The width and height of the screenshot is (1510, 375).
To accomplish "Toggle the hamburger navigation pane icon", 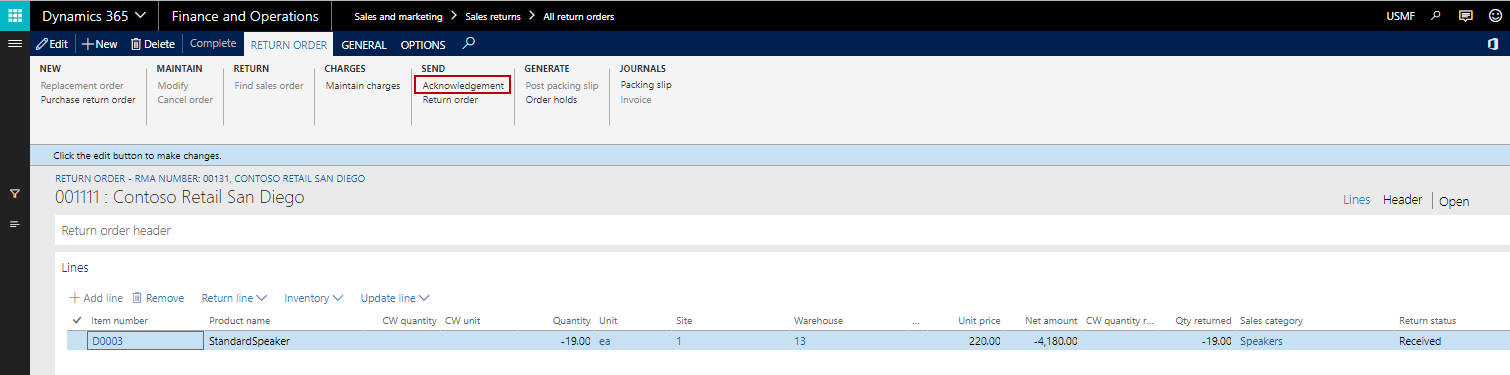I will coord(15,44).
